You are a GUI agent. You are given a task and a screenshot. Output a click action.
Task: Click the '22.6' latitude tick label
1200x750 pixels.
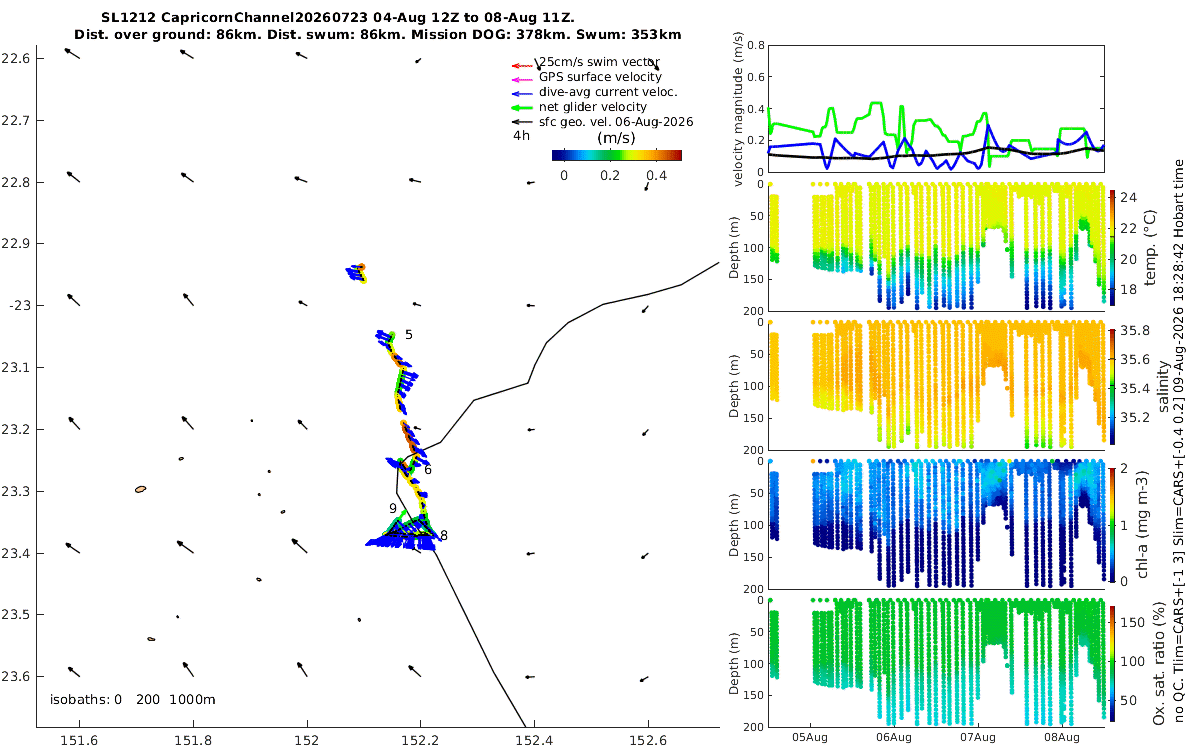click(16, 59)
